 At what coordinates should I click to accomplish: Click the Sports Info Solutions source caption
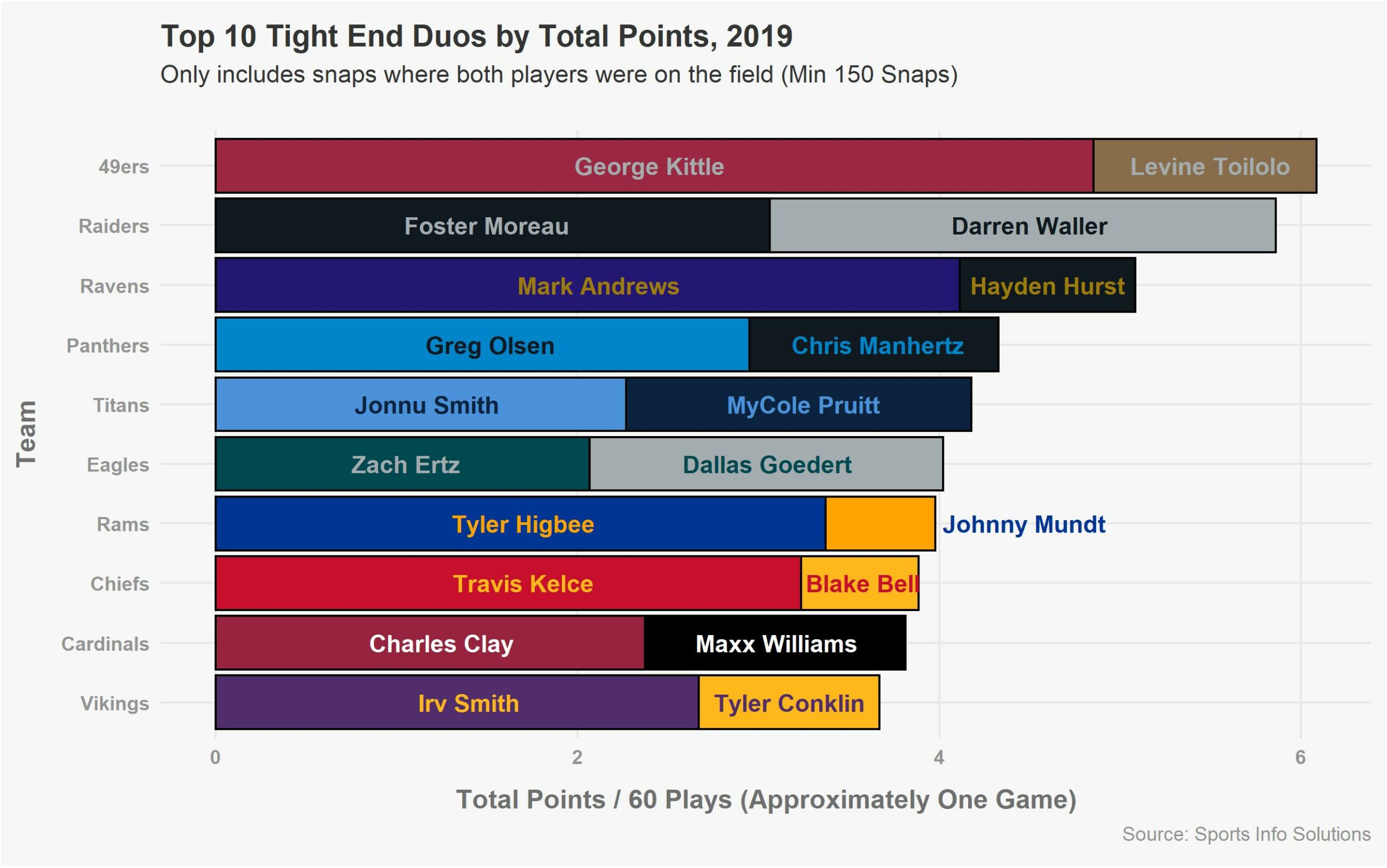point(1246,834)
